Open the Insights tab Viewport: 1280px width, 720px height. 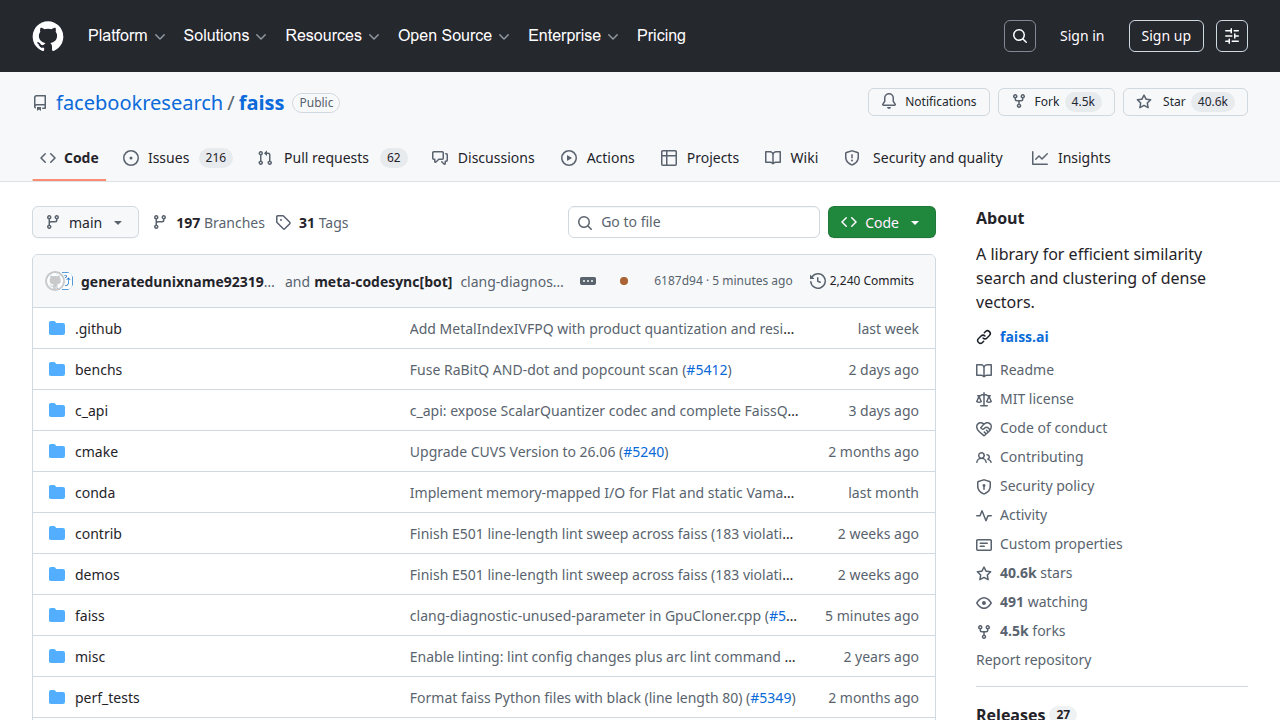click(1072, 158)
